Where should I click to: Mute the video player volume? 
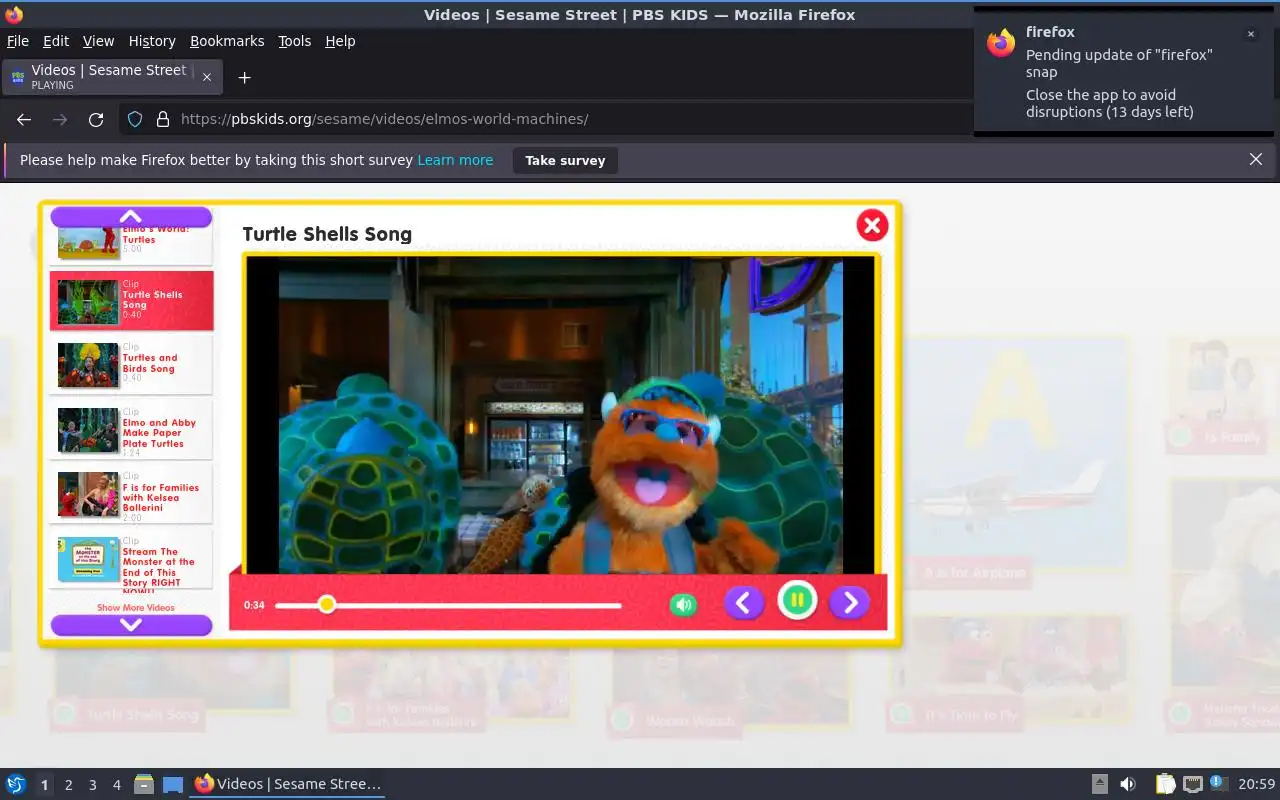point(683,604)
